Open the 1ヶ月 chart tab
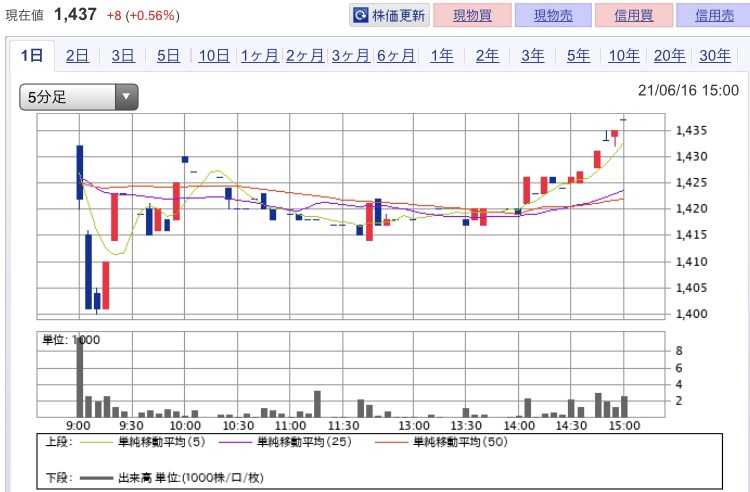The image size is (750, 492). click(260, 56)
